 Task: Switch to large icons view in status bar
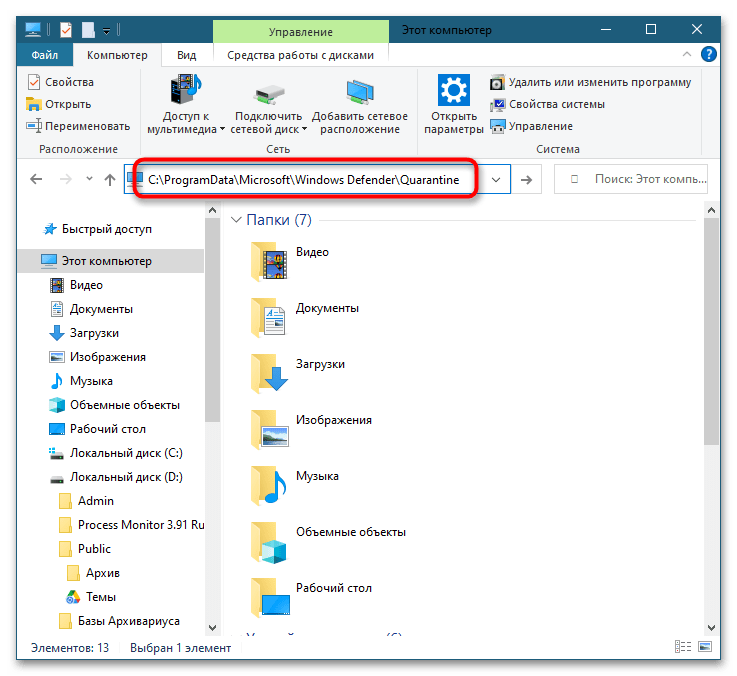click(x=705, y=647)
